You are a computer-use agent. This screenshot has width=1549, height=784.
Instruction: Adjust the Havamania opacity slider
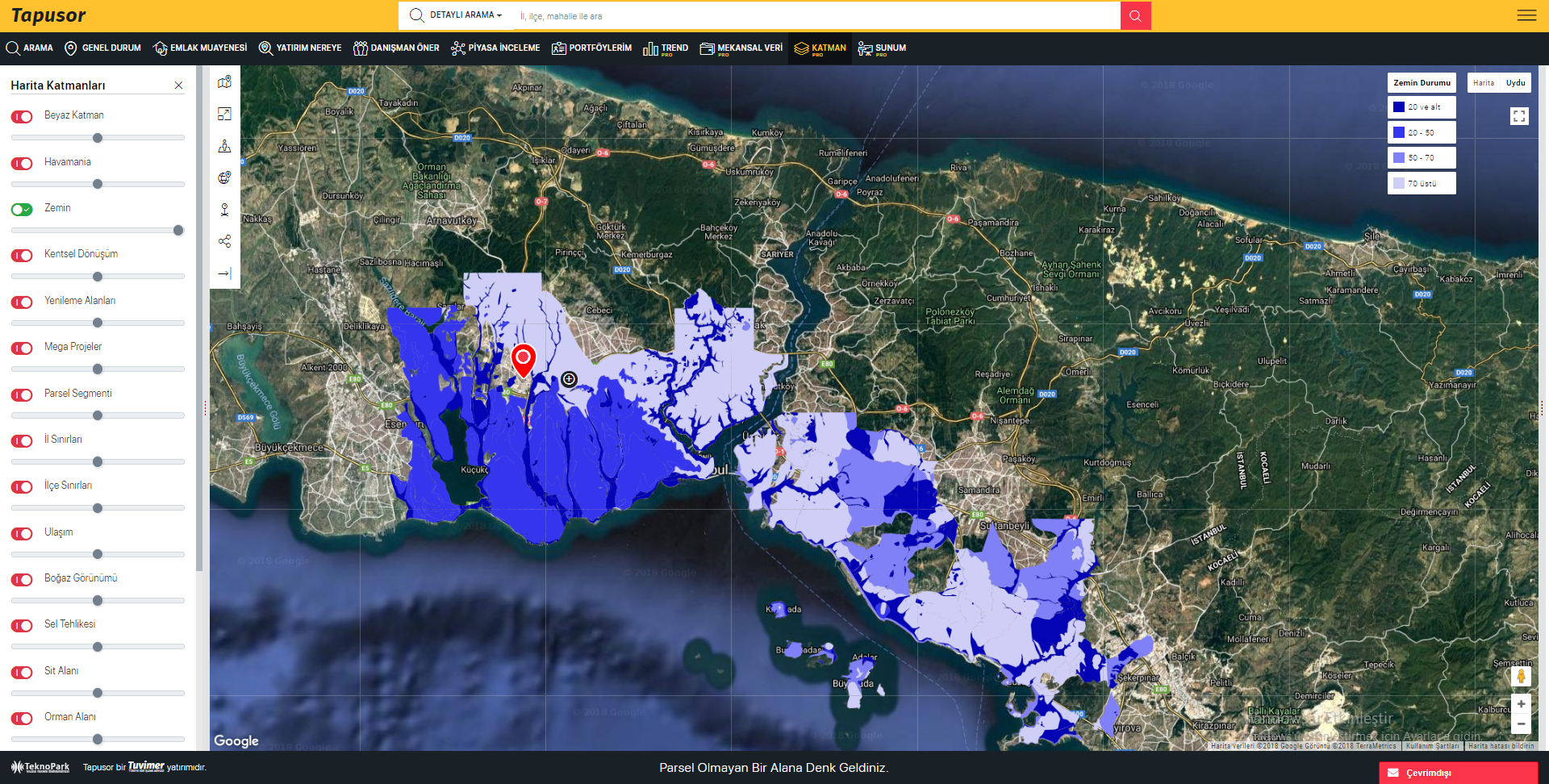point(98,184)
